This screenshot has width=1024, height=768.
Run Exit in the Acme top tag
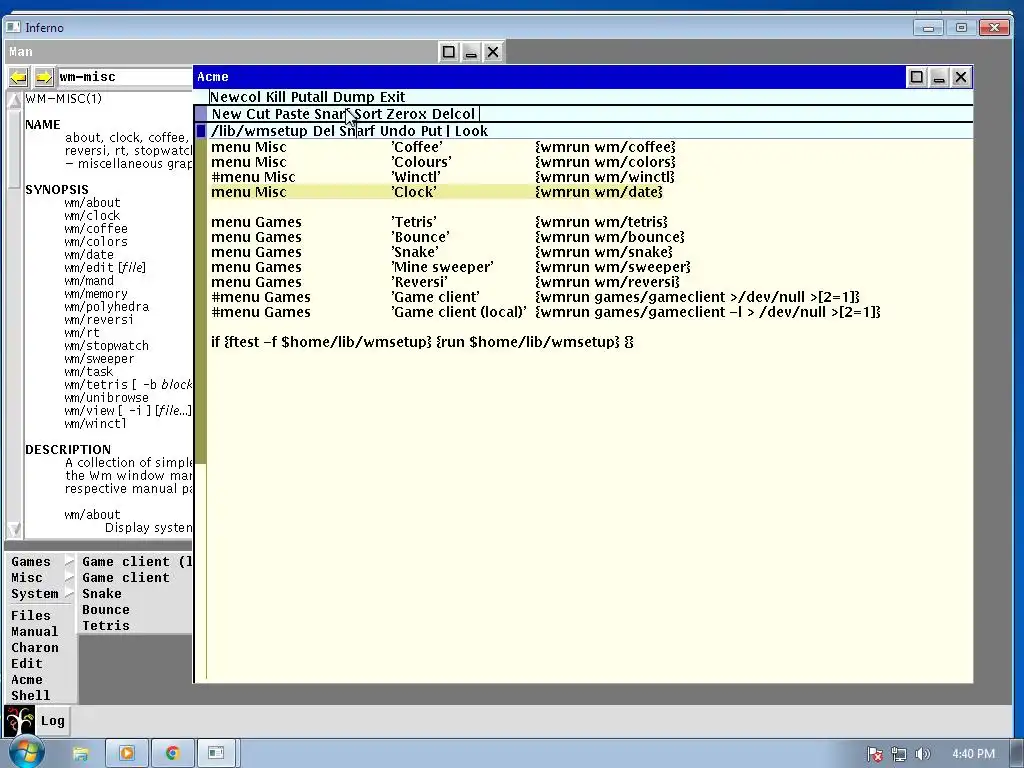tap(392, 97)
